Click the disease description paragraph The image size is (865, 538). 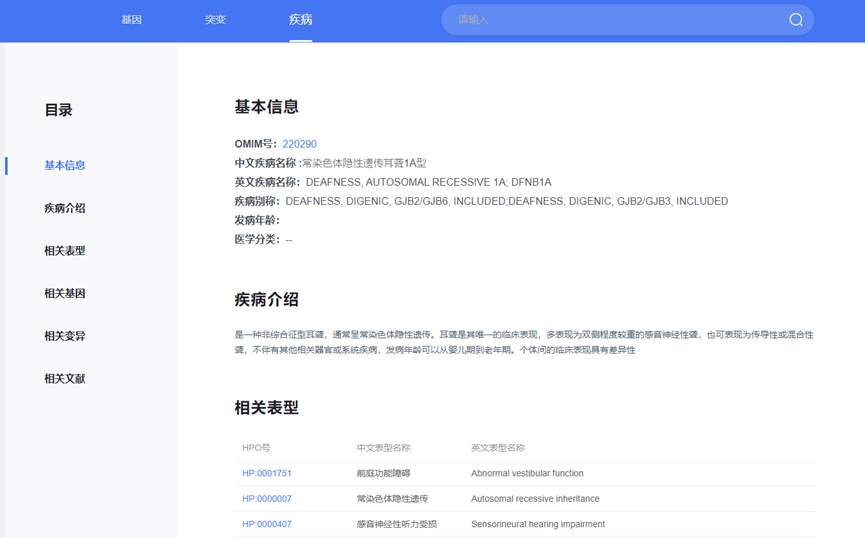point(524,342)
